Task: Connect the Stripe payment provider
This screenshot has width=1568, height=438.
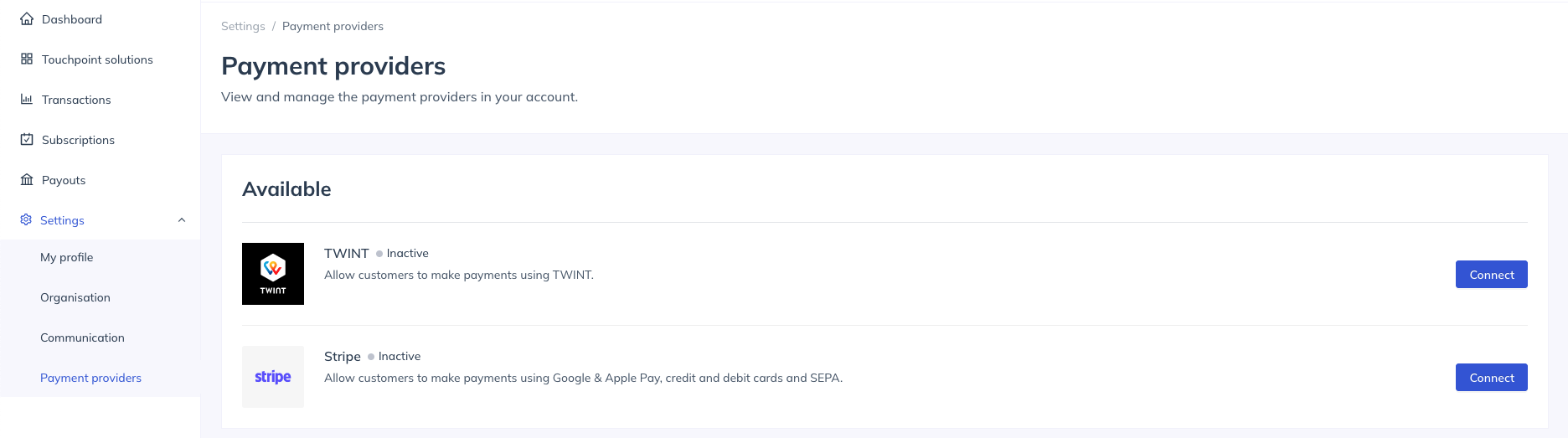Action: [x=1491, y=378]
